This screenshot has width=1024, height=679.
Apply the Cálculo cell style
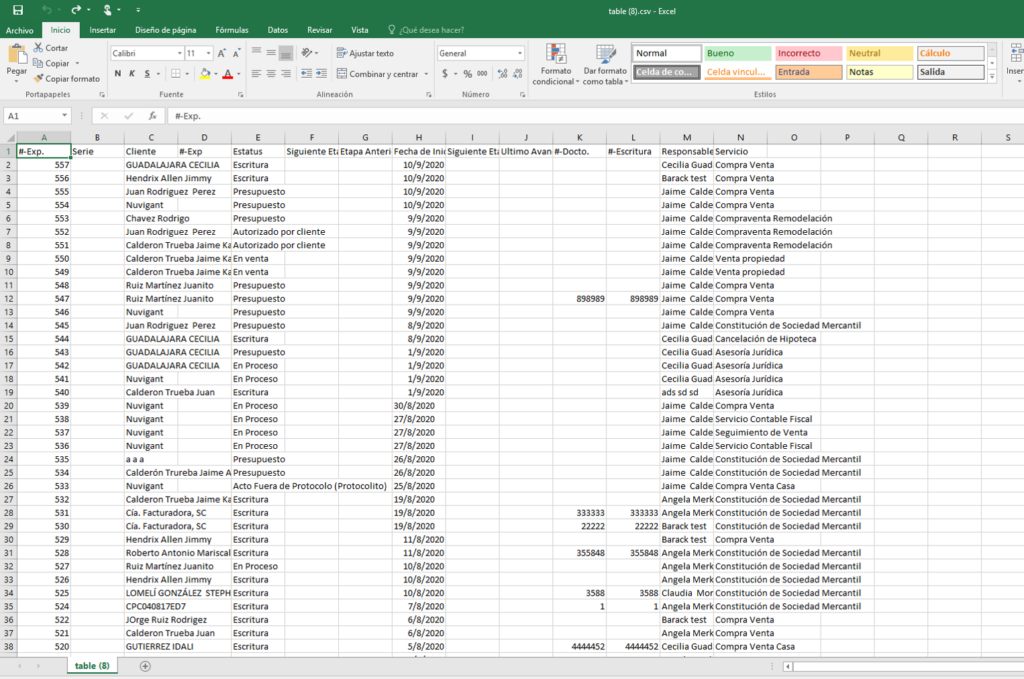950,54
